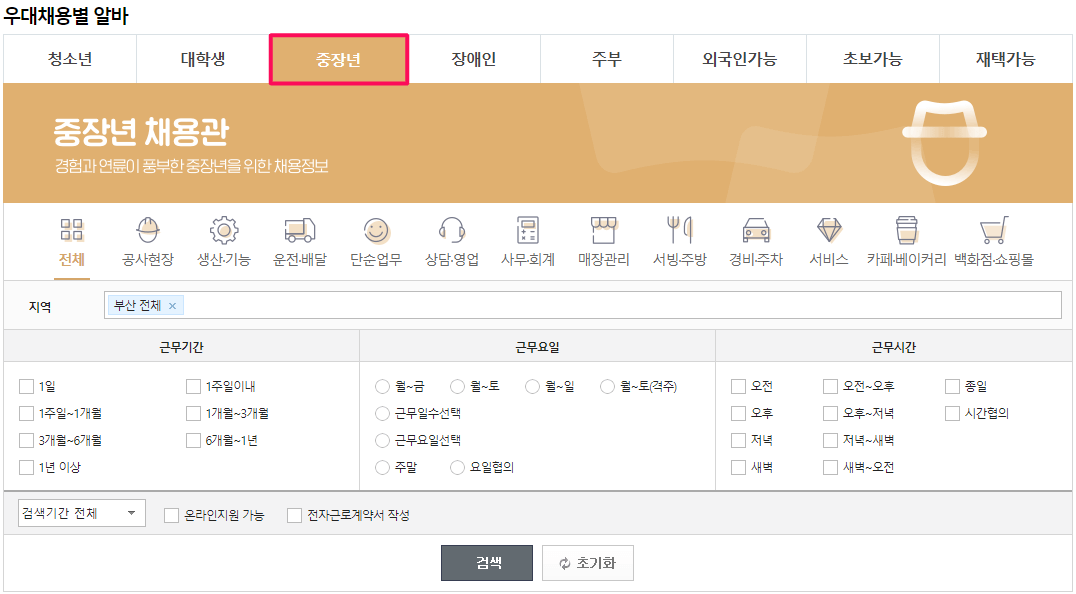The width and height of the screenshot is (1076, 594).
Task: Select the 공사현장 job category icon
Action: (146, 240)
